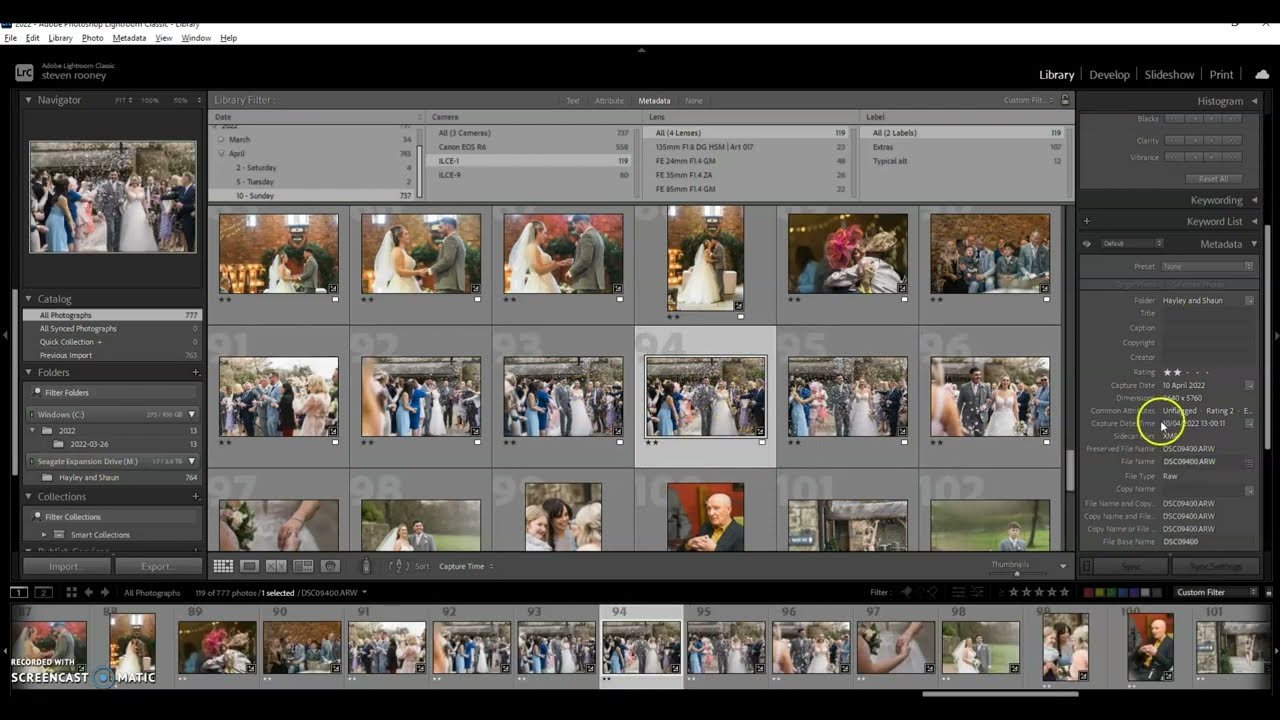The image size is (1280, 720).
Task: Switch to Grid view in toolbar
Action: pyautogui.click(x=223, y=566)
